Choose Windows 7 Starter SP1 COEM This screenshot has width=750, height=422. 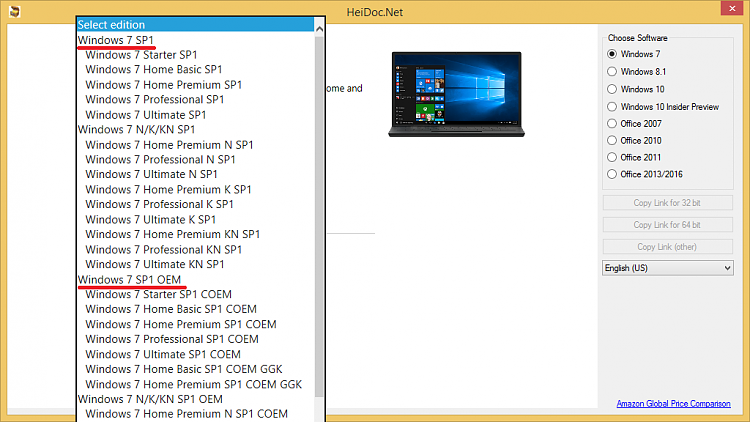coord(158,294)
